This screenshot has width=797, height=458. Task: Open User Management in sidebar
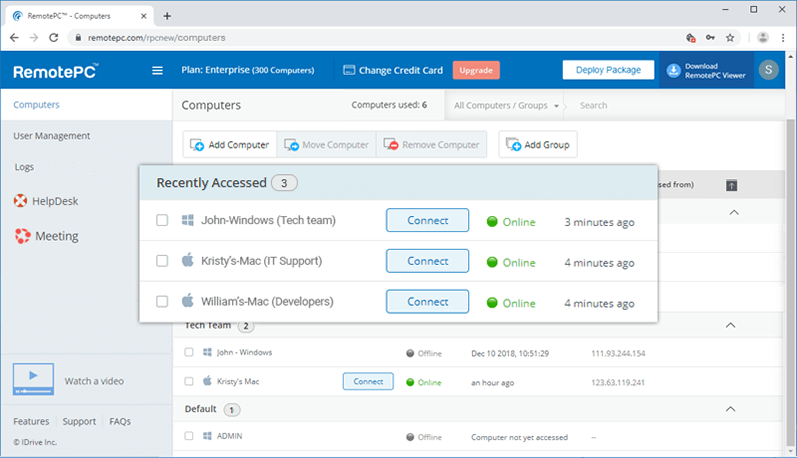[51, 136]
